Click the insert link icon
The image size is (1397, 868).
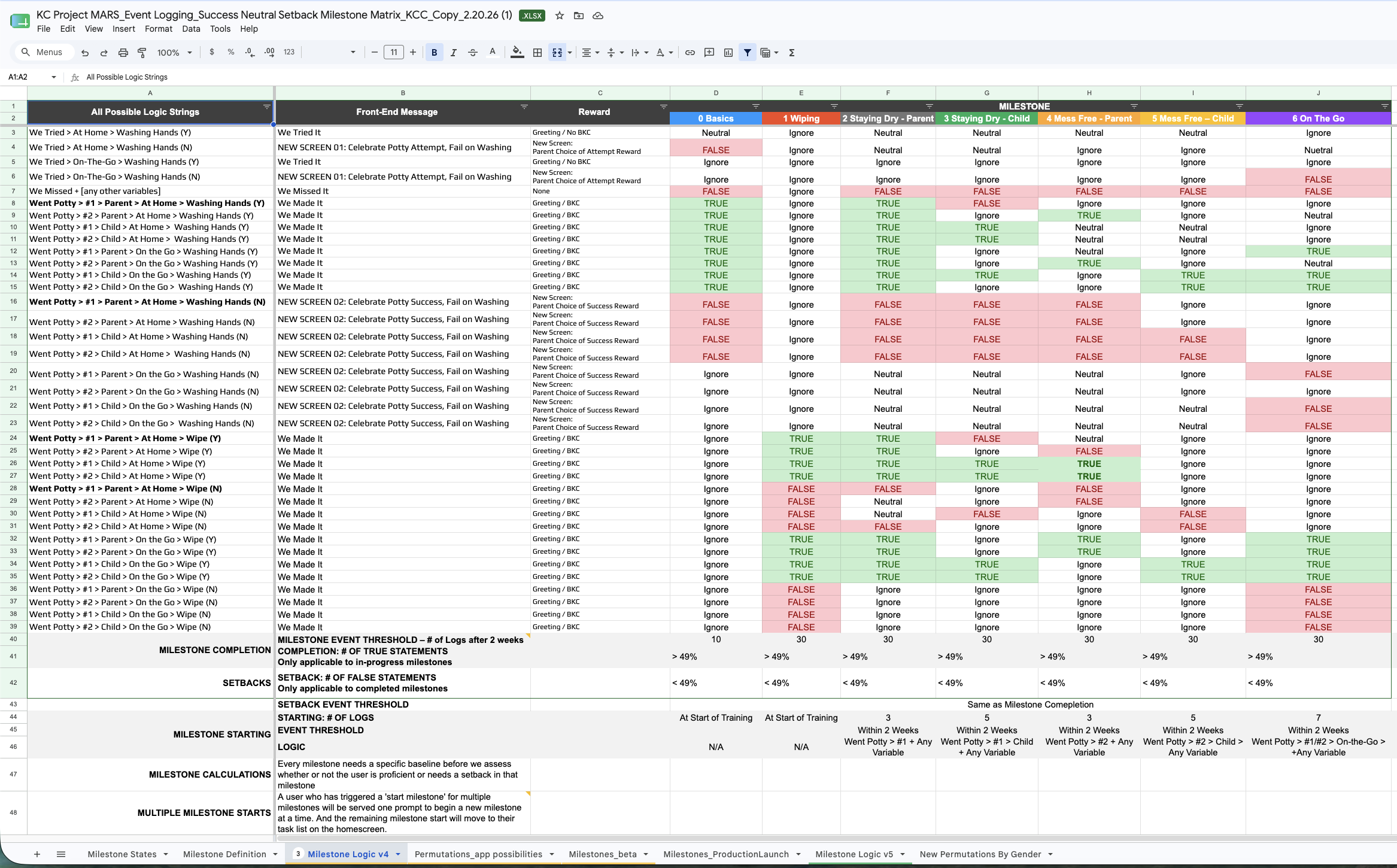690,53
